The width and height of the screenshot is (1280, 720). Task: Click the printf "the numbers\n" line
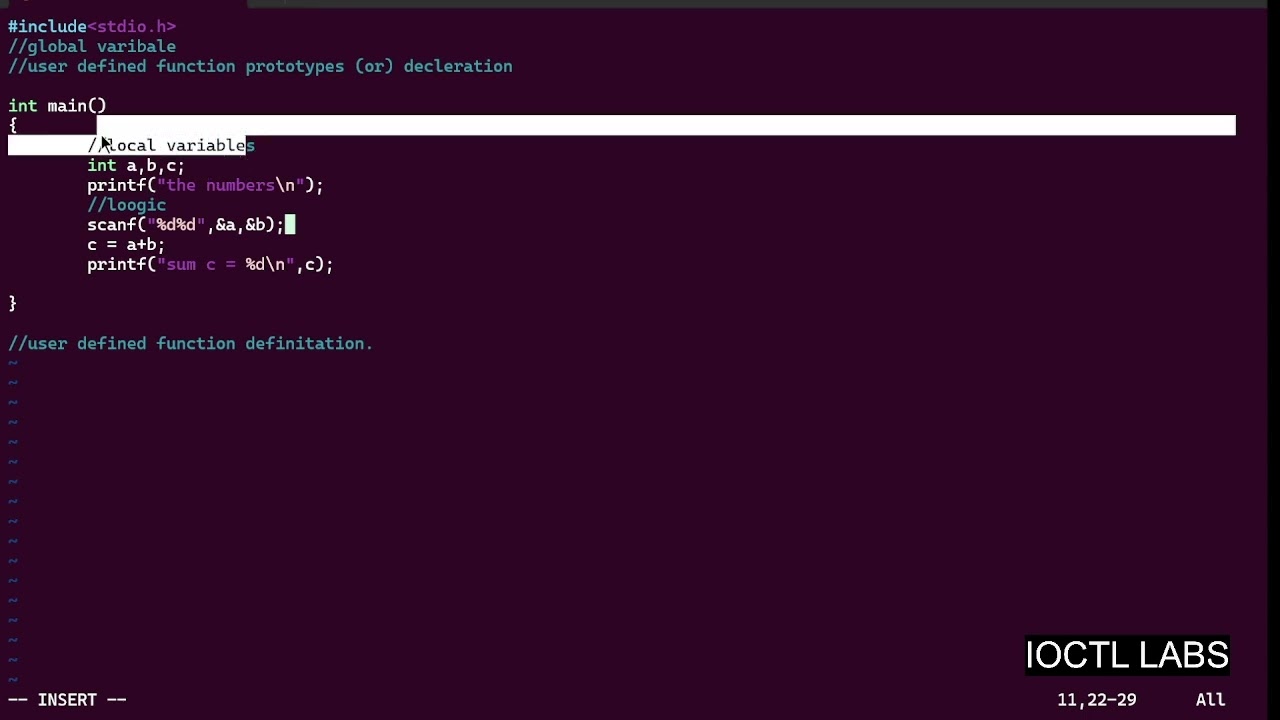(x=205, y=185)
